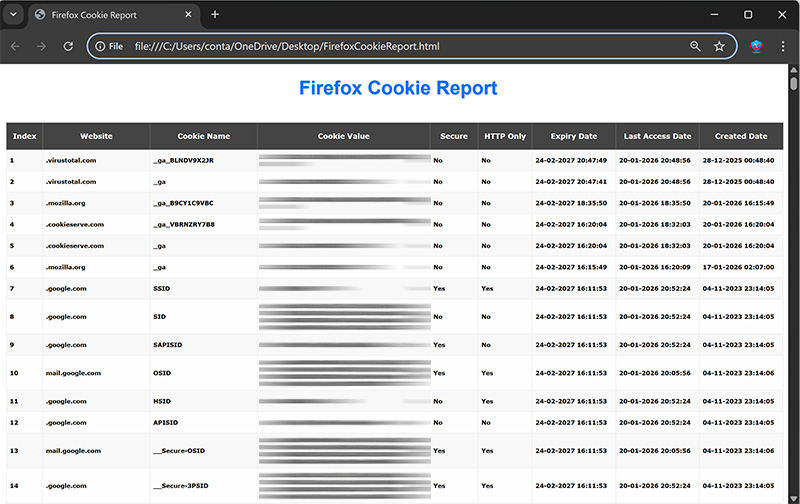Open a new tab with plus button
This screenshot has width=800, height=504.
[x=215, y=15]
